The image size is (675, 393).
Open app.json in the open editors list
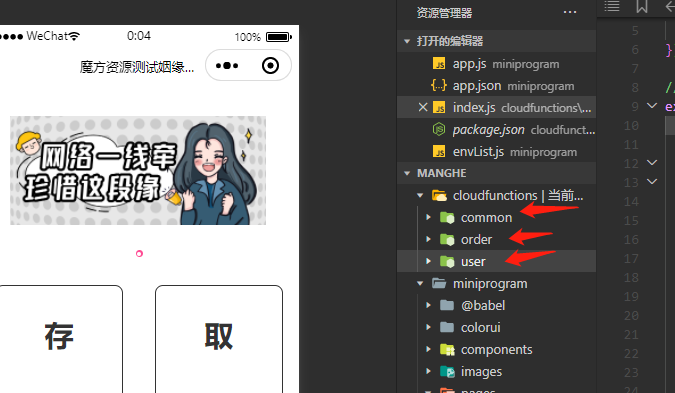point(496,85)
